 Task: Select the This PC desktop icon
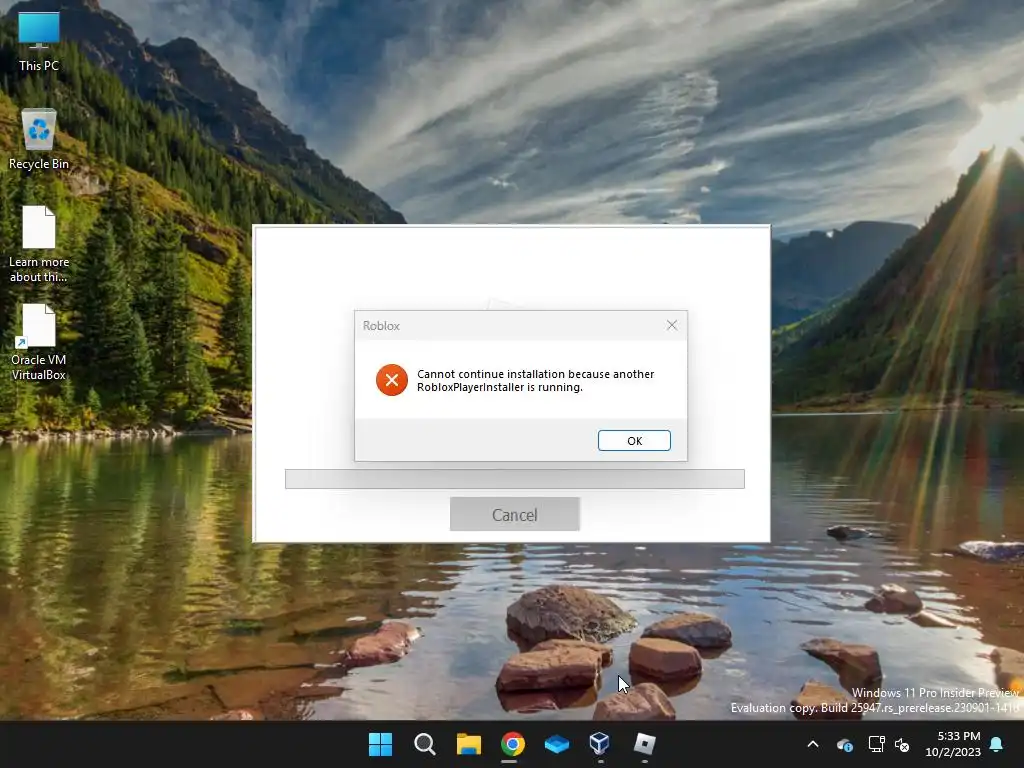tap(39, 42)
